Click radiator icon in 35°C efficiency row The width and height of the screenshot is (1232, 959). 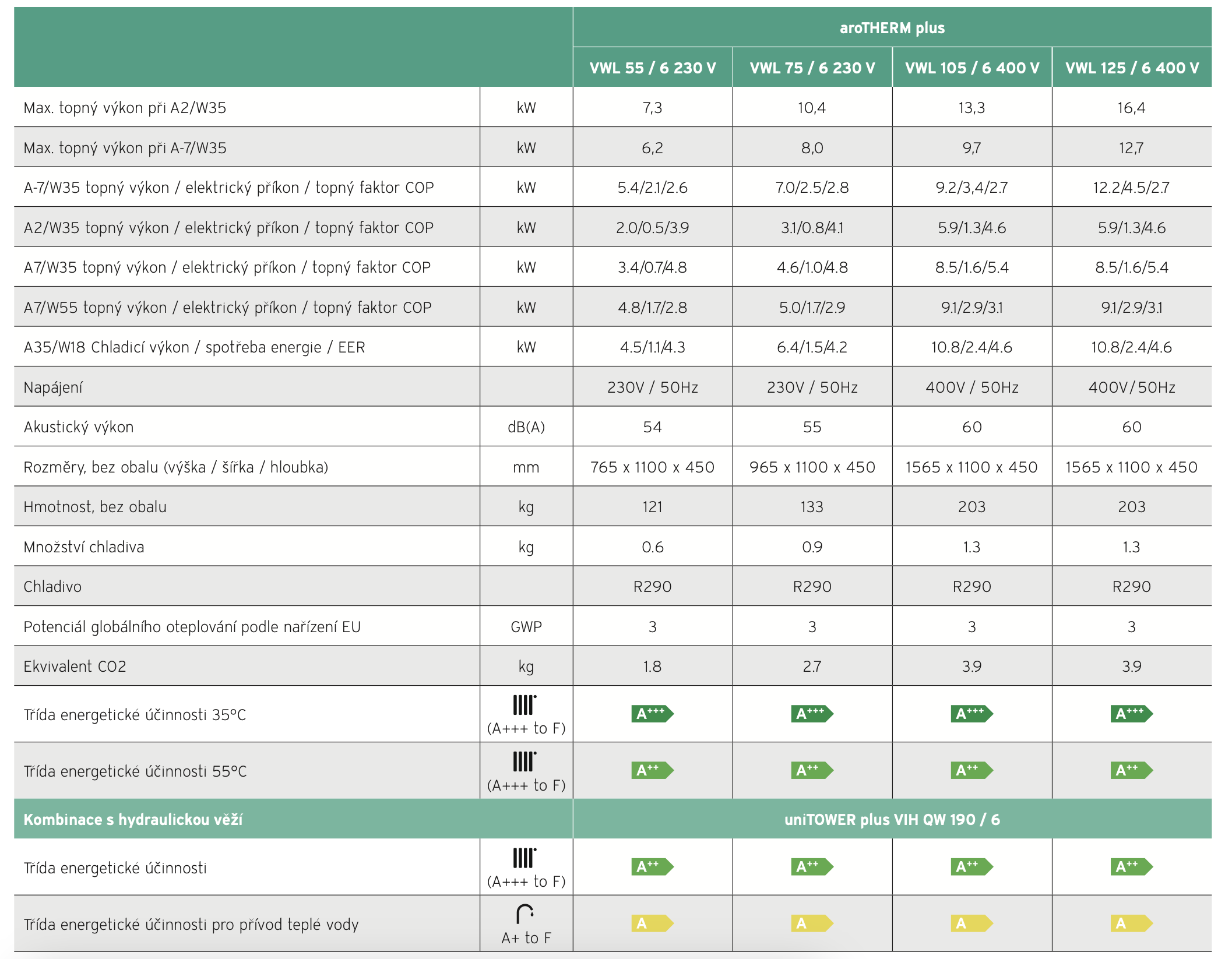[524, 705]
